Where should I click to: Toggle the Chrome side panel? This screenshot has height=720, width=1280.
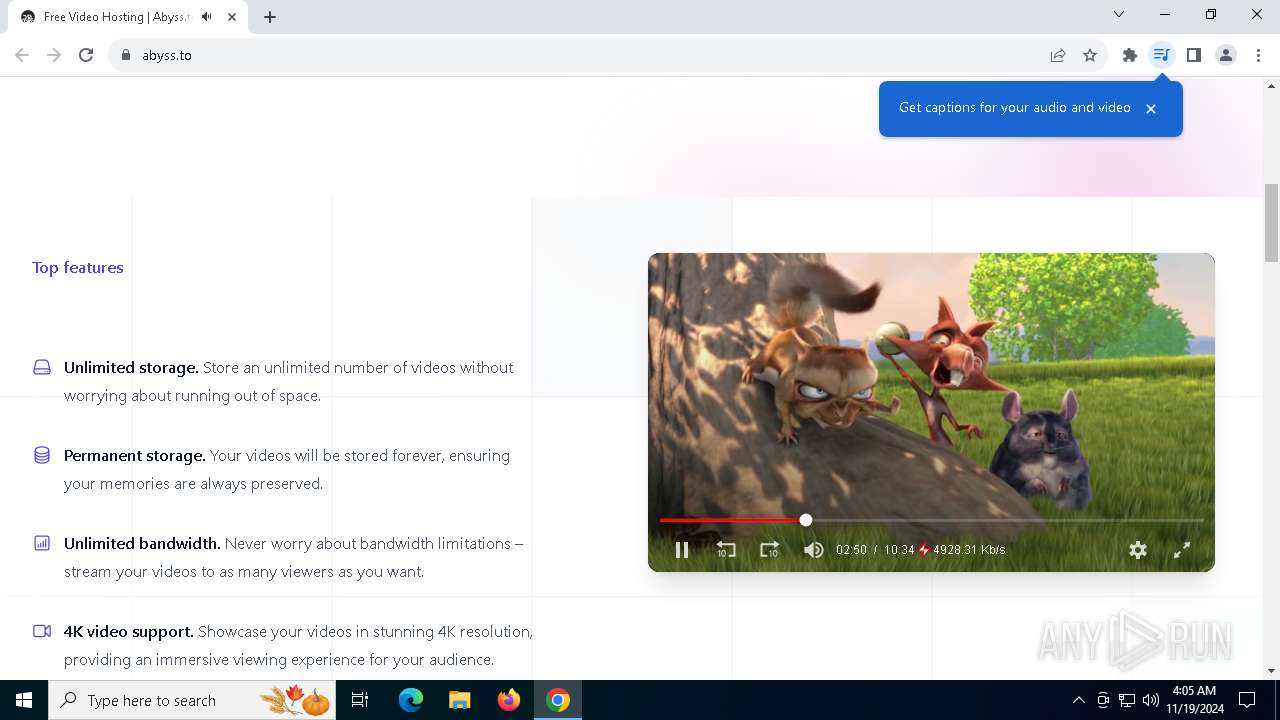pyautogui.click(x=1194, y=55)
